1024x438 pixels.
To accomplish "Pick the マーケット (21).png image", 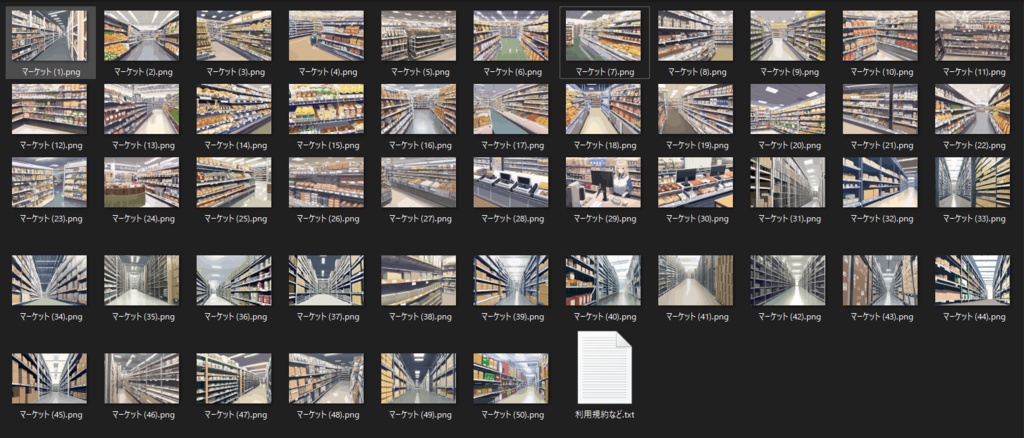I will tap(880, 109).
